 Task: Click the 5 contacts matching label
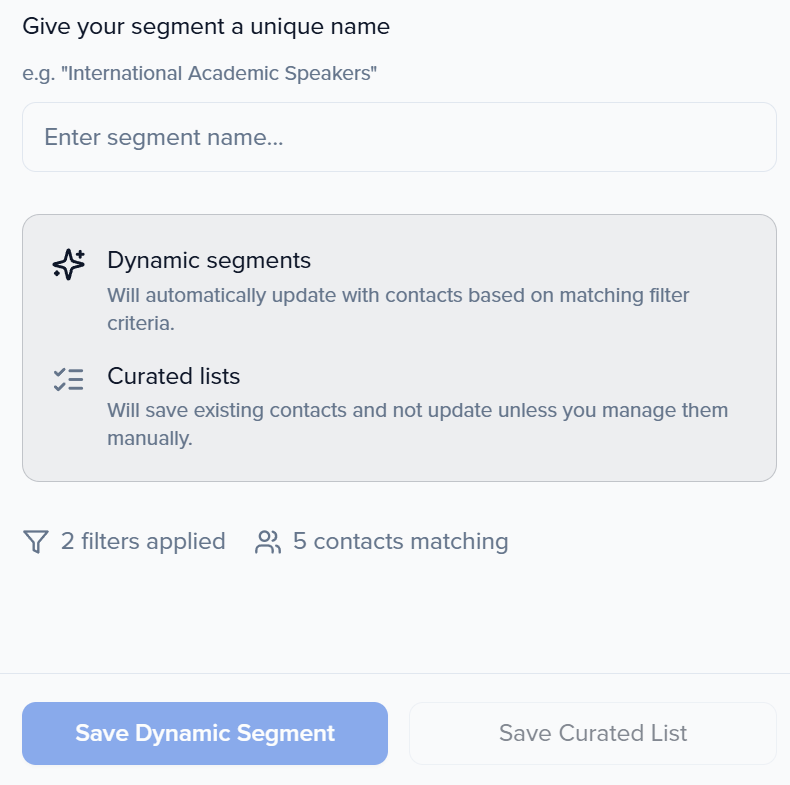click(400, 542)
